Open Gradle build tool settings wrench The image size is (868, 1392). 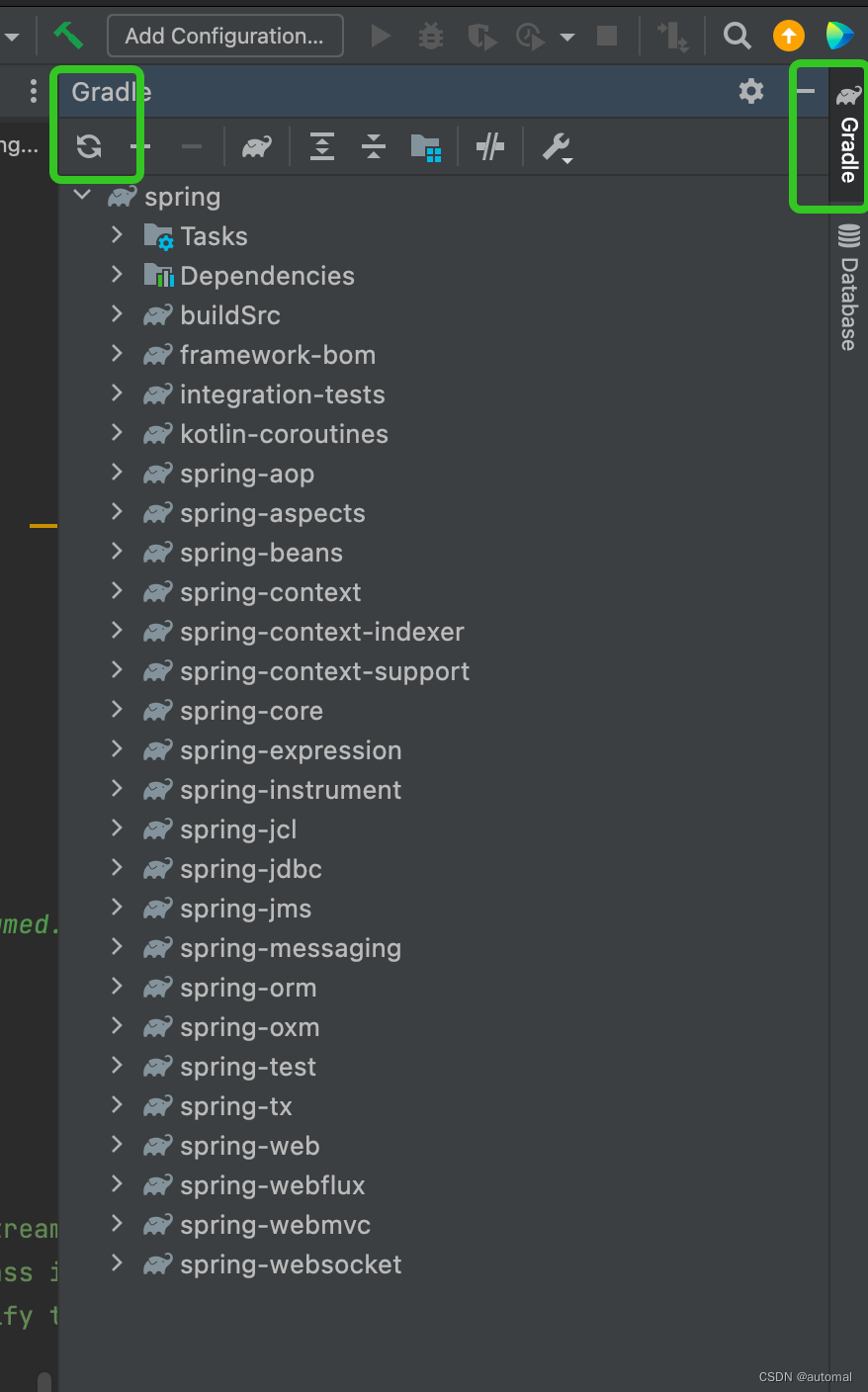(557, 148)
